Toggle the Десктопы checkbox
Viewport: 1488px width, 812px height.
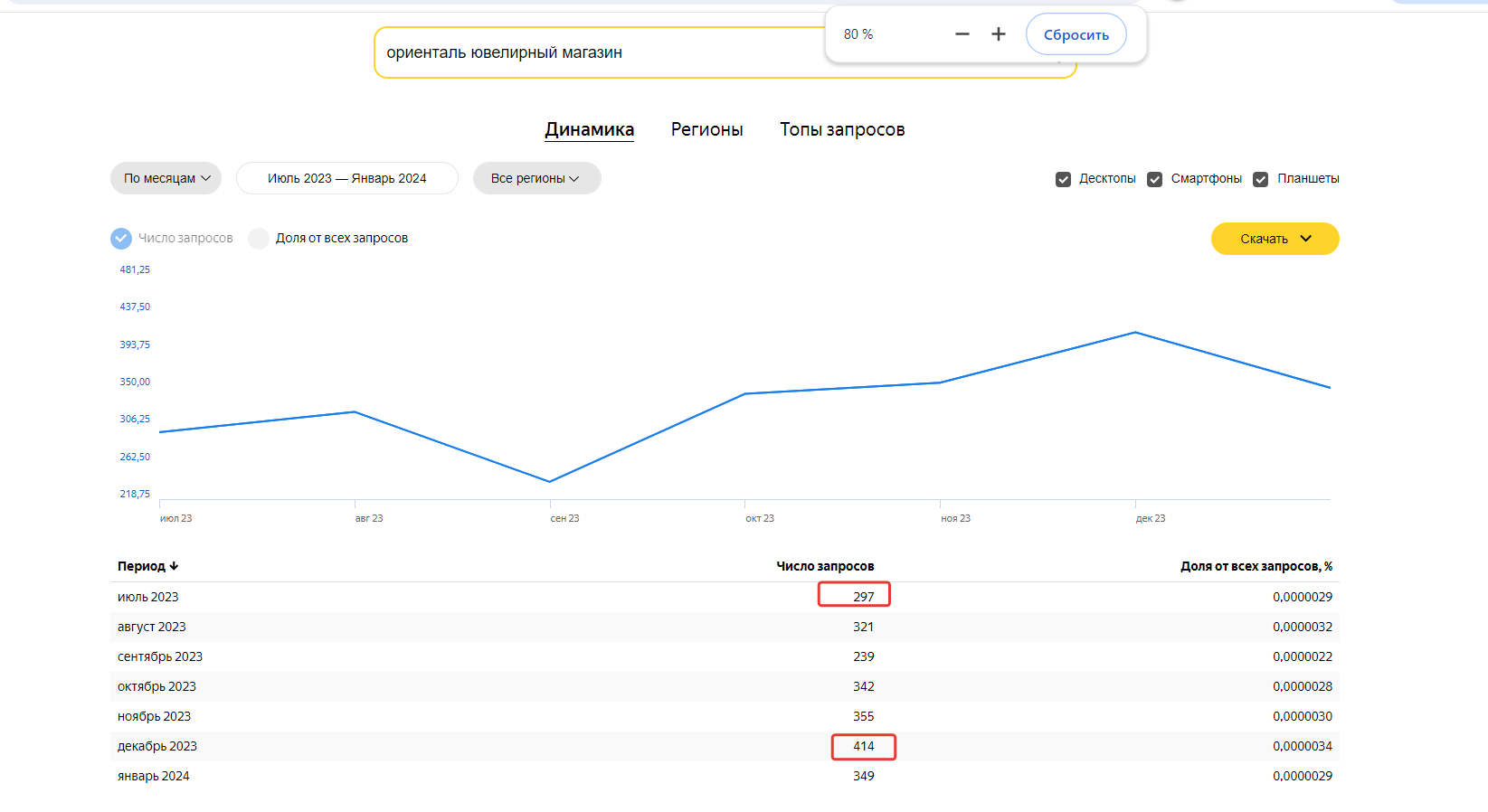coord(1063,179)
